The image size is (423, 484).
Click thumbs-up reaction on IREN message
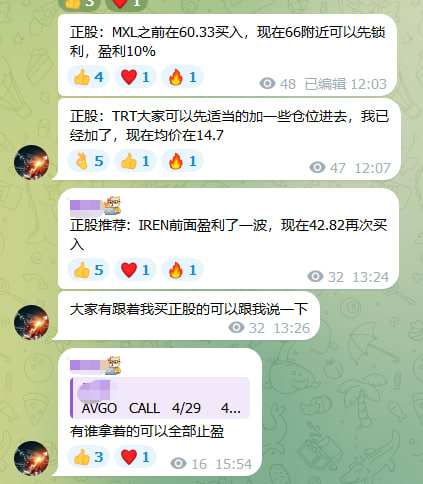pyautogui.click(x=88, y=270)
